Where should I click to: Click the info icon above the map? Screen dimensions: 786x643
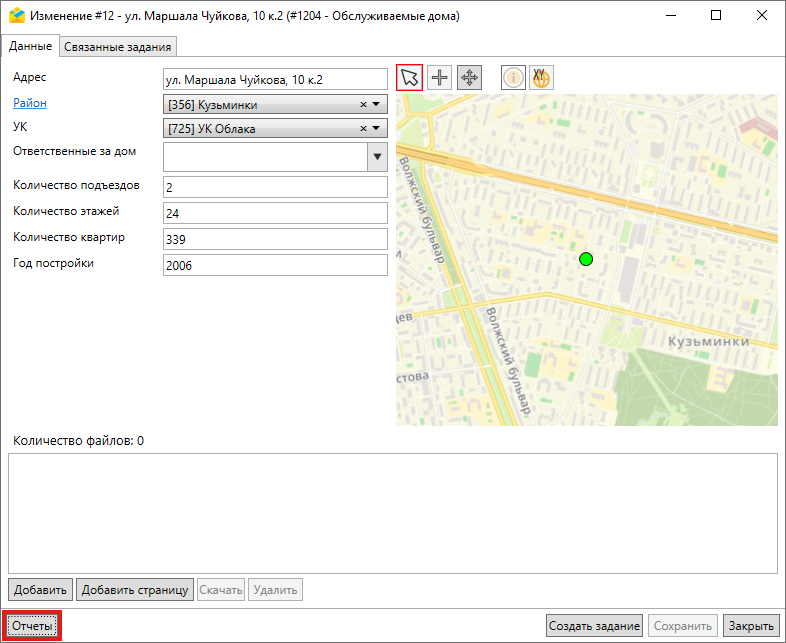[x=513, y=78]
